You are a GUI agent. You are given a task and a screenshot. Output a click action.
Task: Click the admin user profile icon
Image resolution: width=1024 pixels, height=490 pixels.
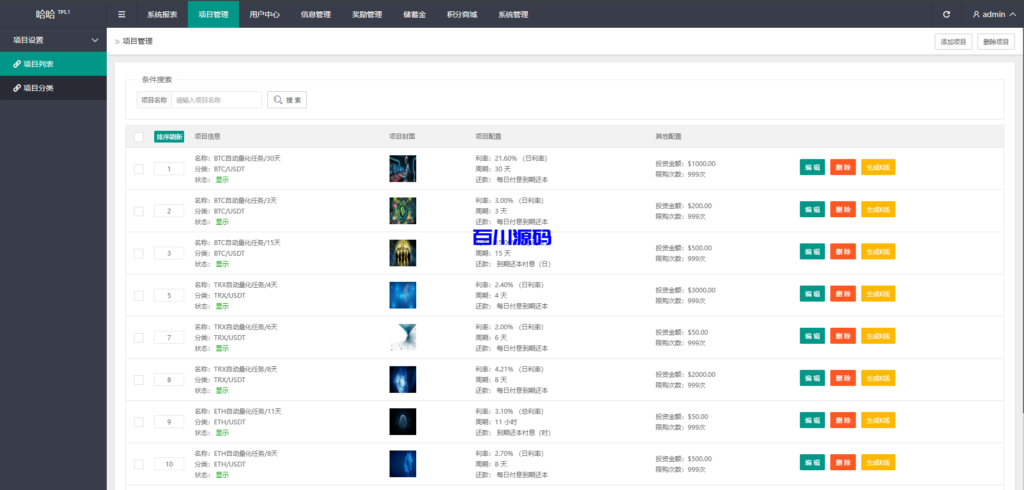coord(976,15)
